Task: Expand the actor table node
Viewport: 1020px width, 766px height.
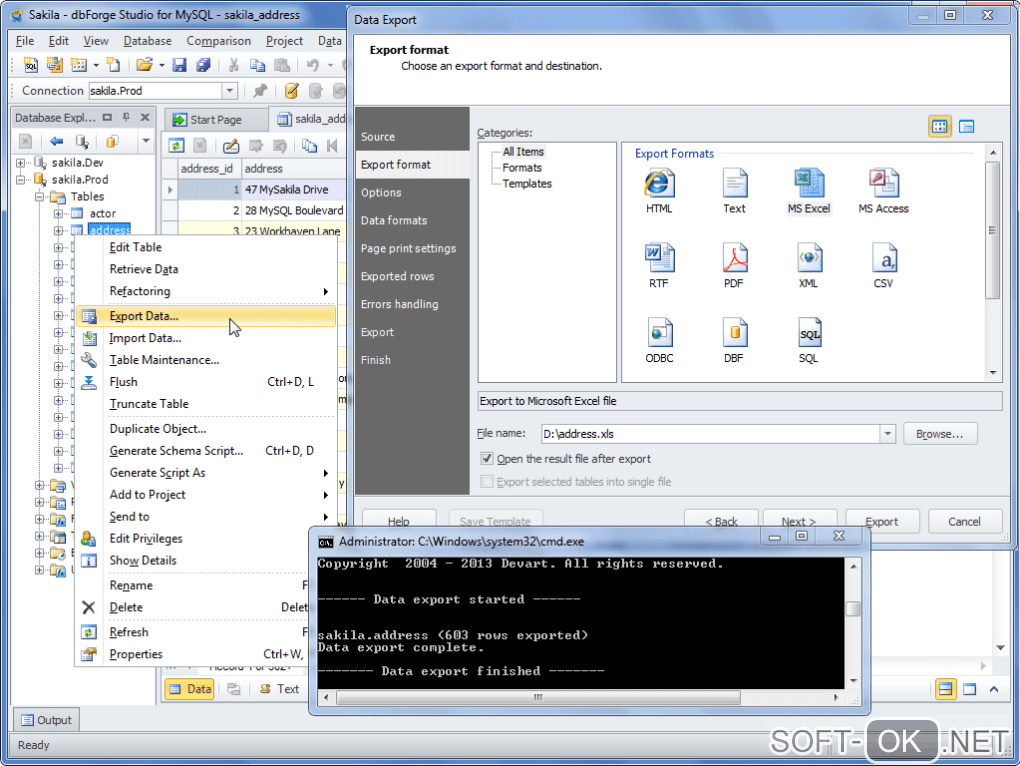Action: [59, 213]
